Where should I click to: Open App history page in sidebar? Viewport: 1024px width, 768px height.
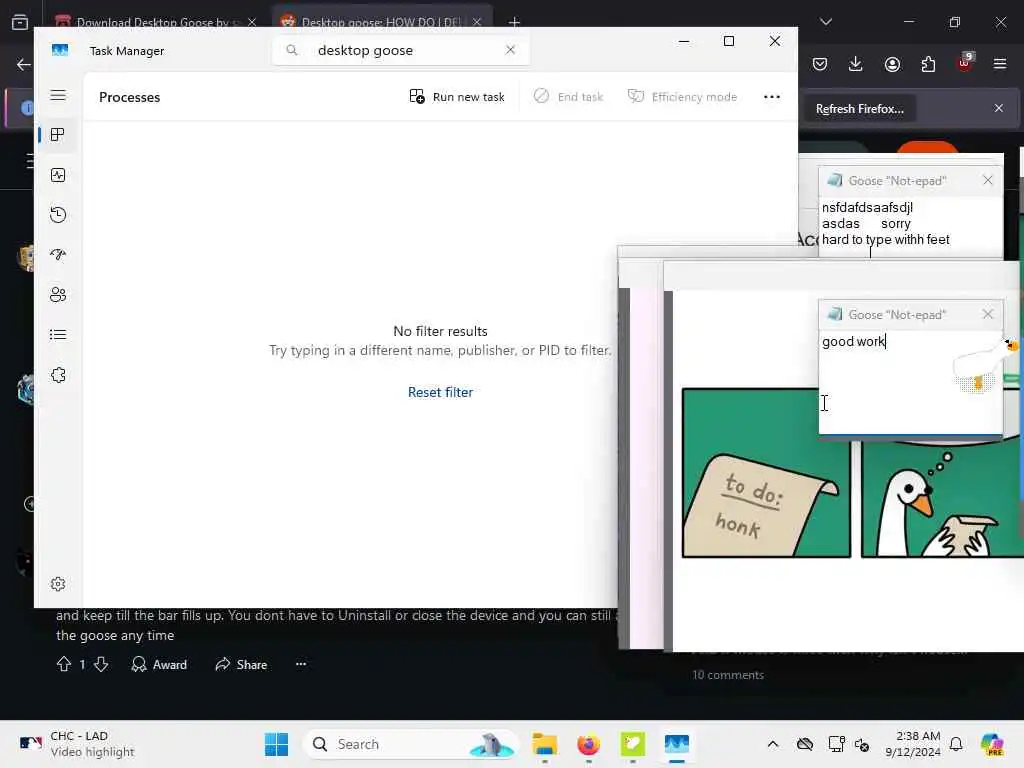(58, 215)
